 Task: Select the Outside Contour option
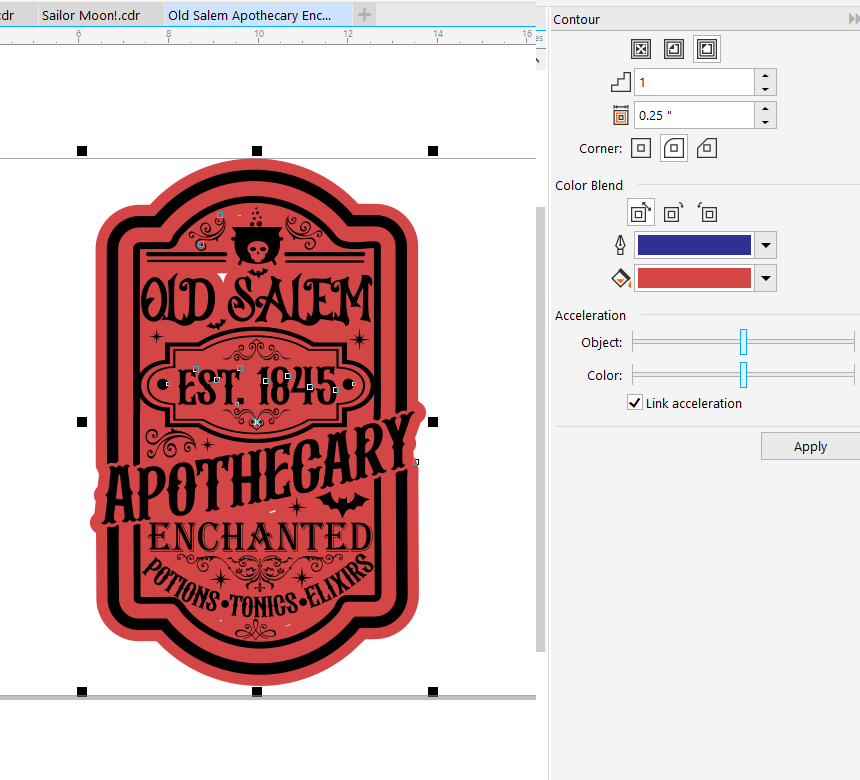(707, 48)
